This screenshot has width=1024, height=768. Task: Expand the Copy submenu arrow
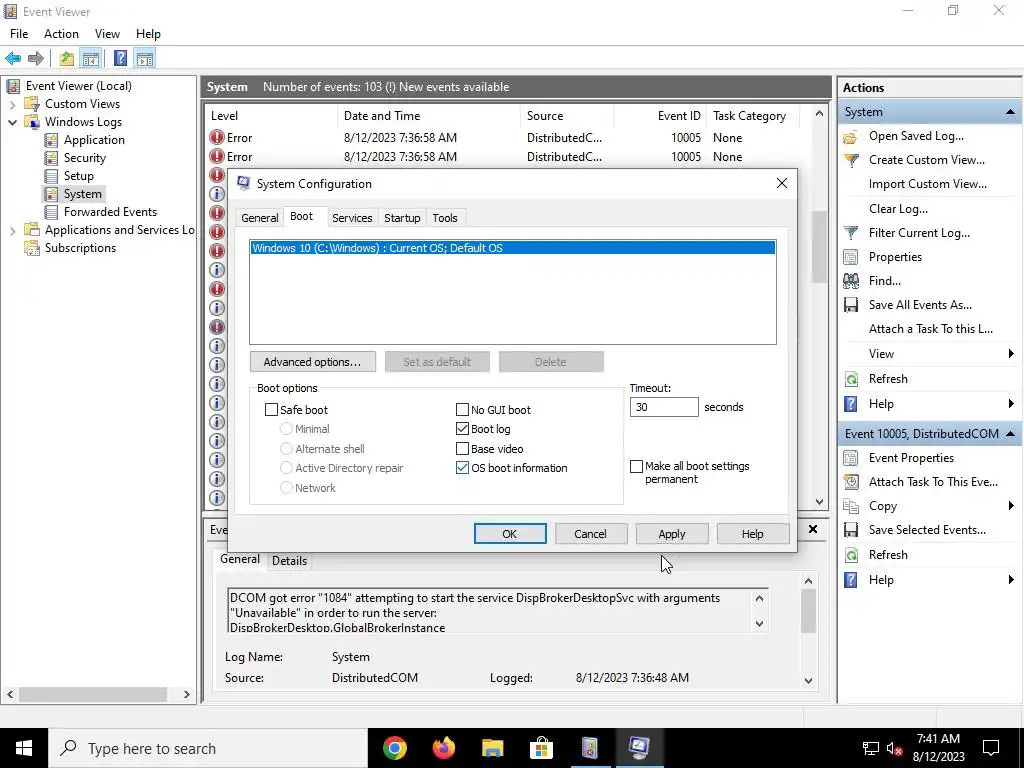coord(1011,506)
